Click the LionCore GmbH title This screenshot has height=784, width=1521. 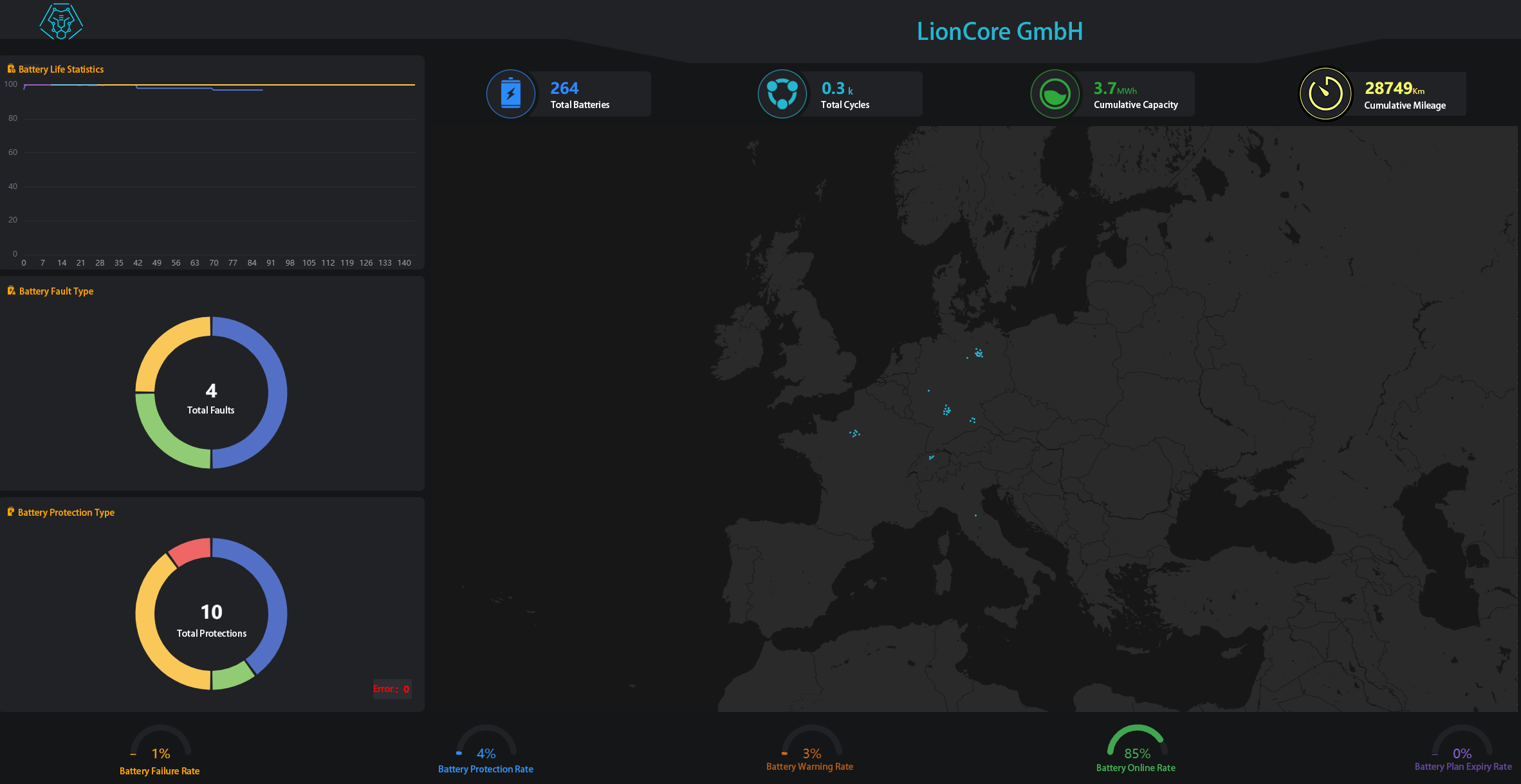999,32
